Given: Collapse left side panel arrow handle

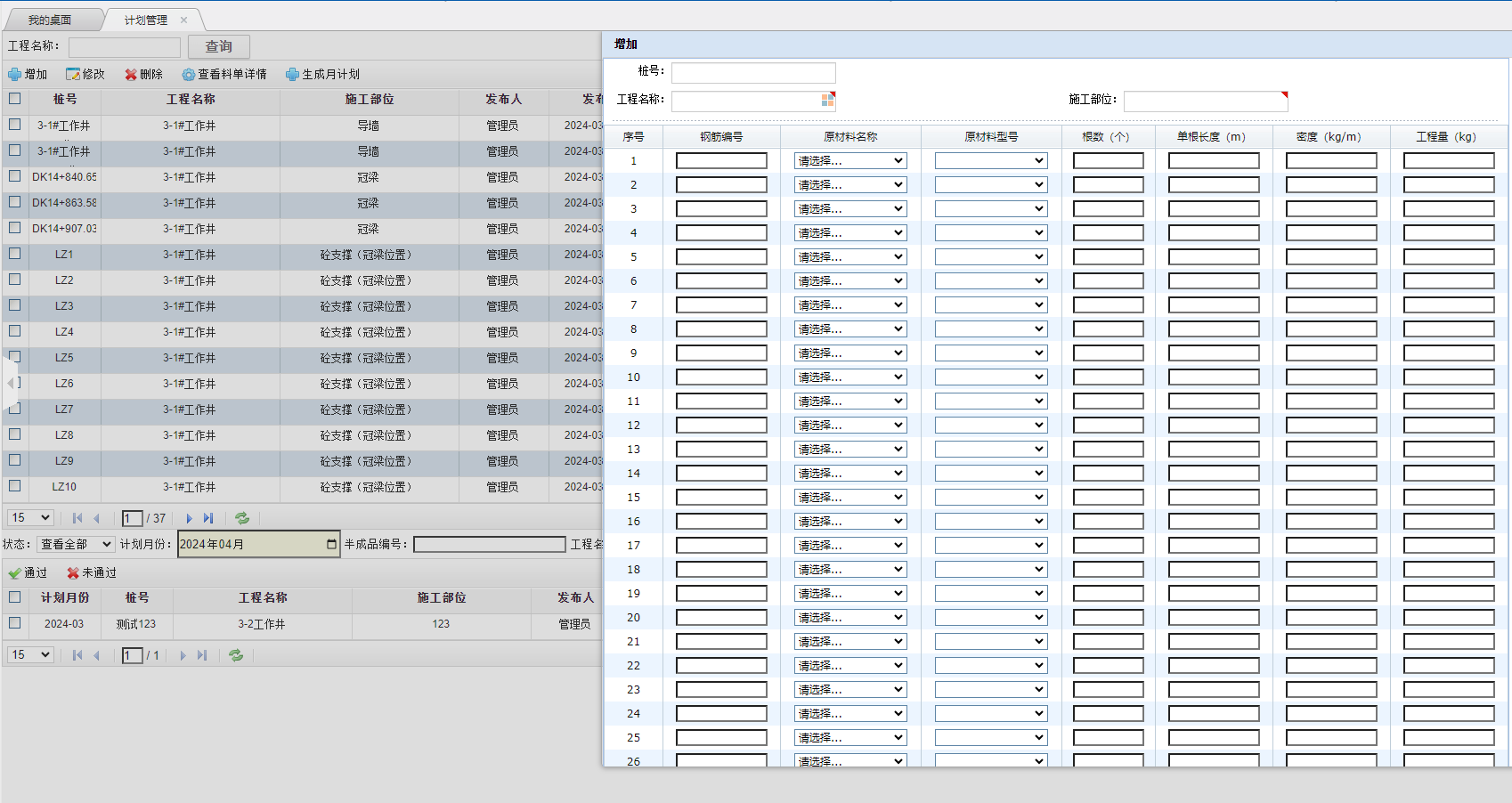Looking at the screenshot, I should 10,384.
